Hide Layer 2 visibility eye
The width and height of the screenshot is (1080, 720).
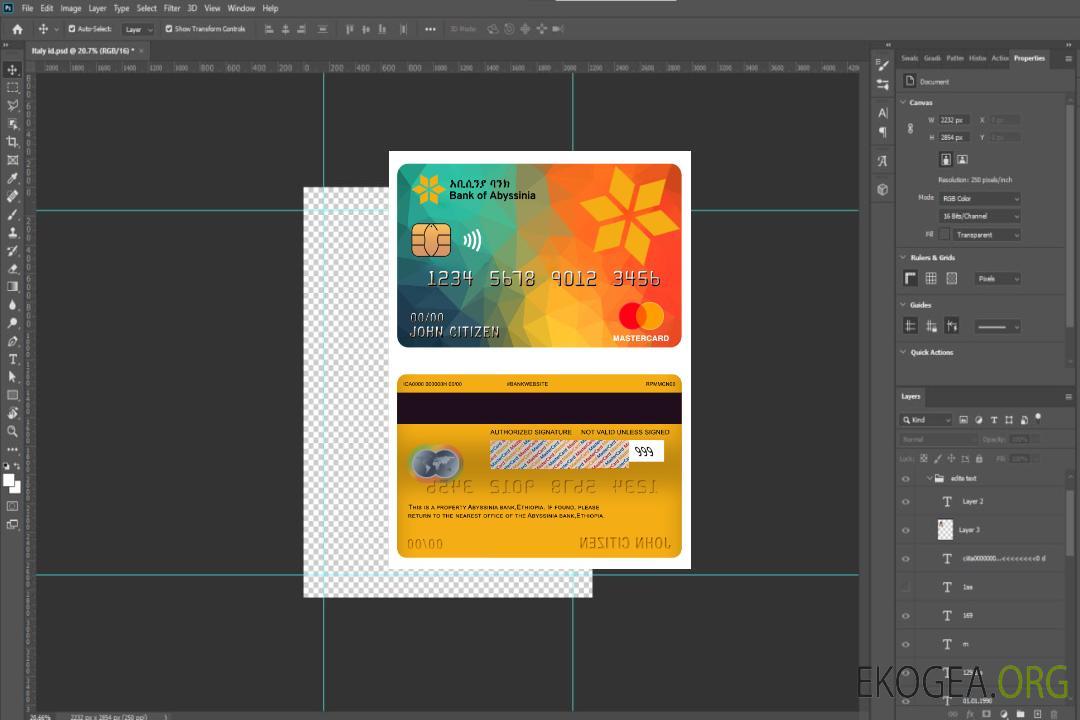coord(906,502)
